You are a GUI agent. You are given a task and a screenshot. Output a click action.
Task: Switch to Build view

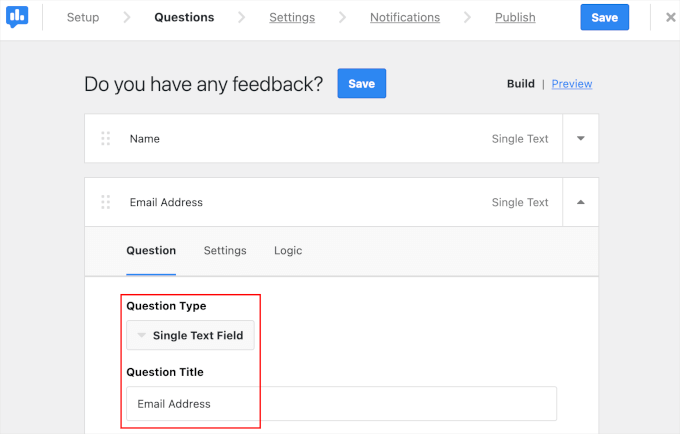521,84
